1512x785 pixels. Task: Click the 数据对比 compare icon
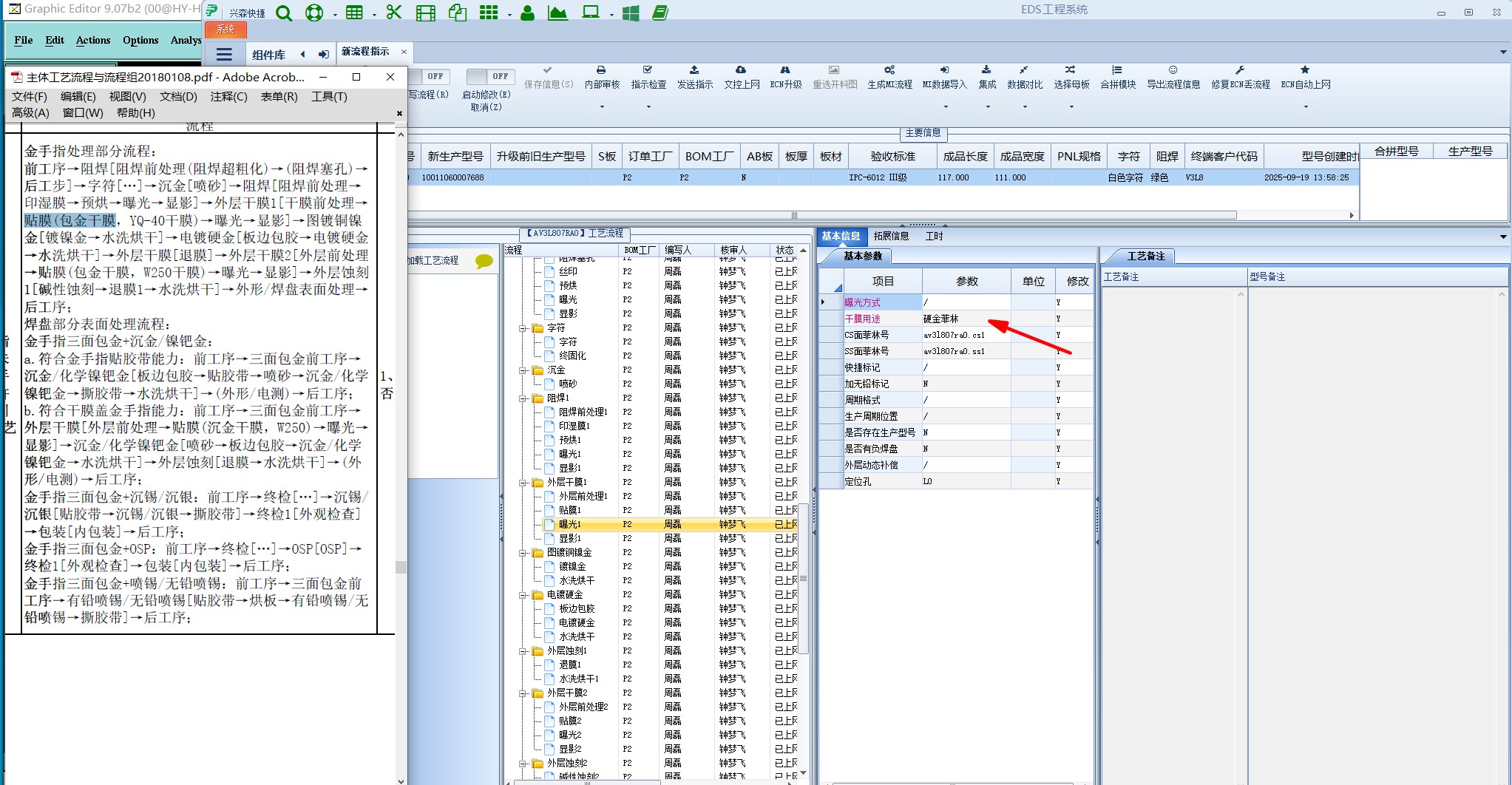click(x=1025, y=69)
